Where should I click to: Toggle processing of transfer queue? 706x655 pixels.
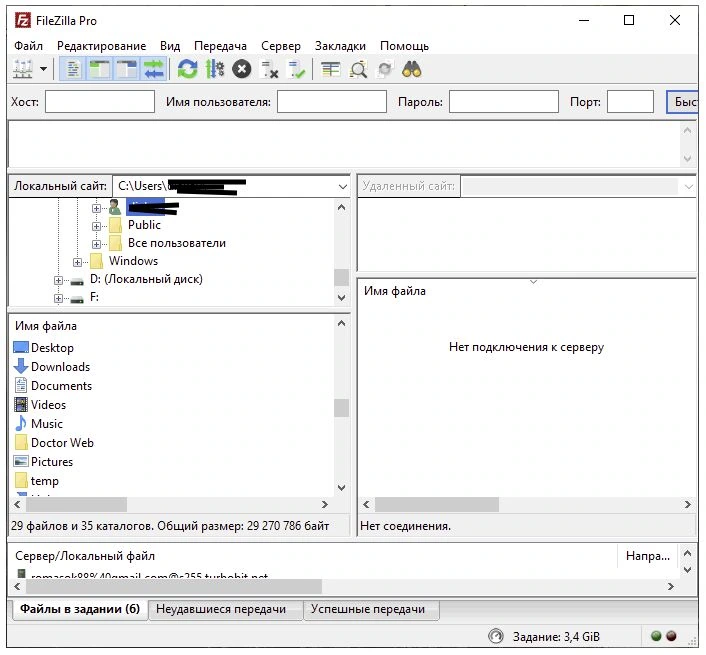click(215, 69)
